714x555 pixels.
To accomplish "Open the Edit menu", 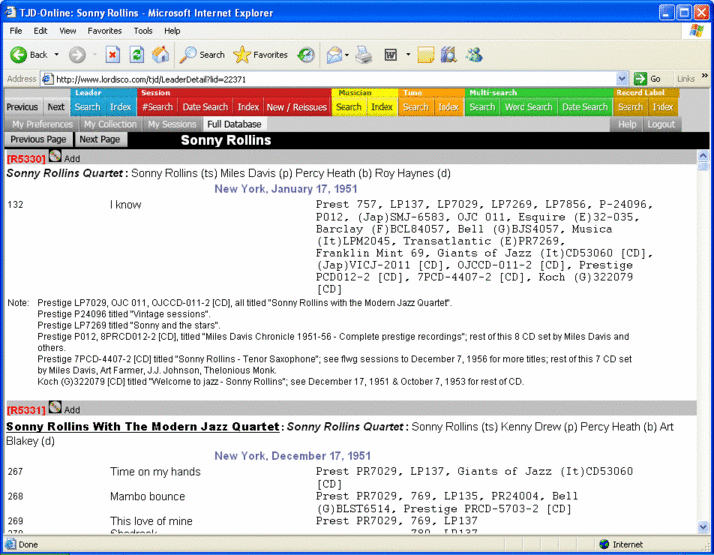I will pos(40,31).
